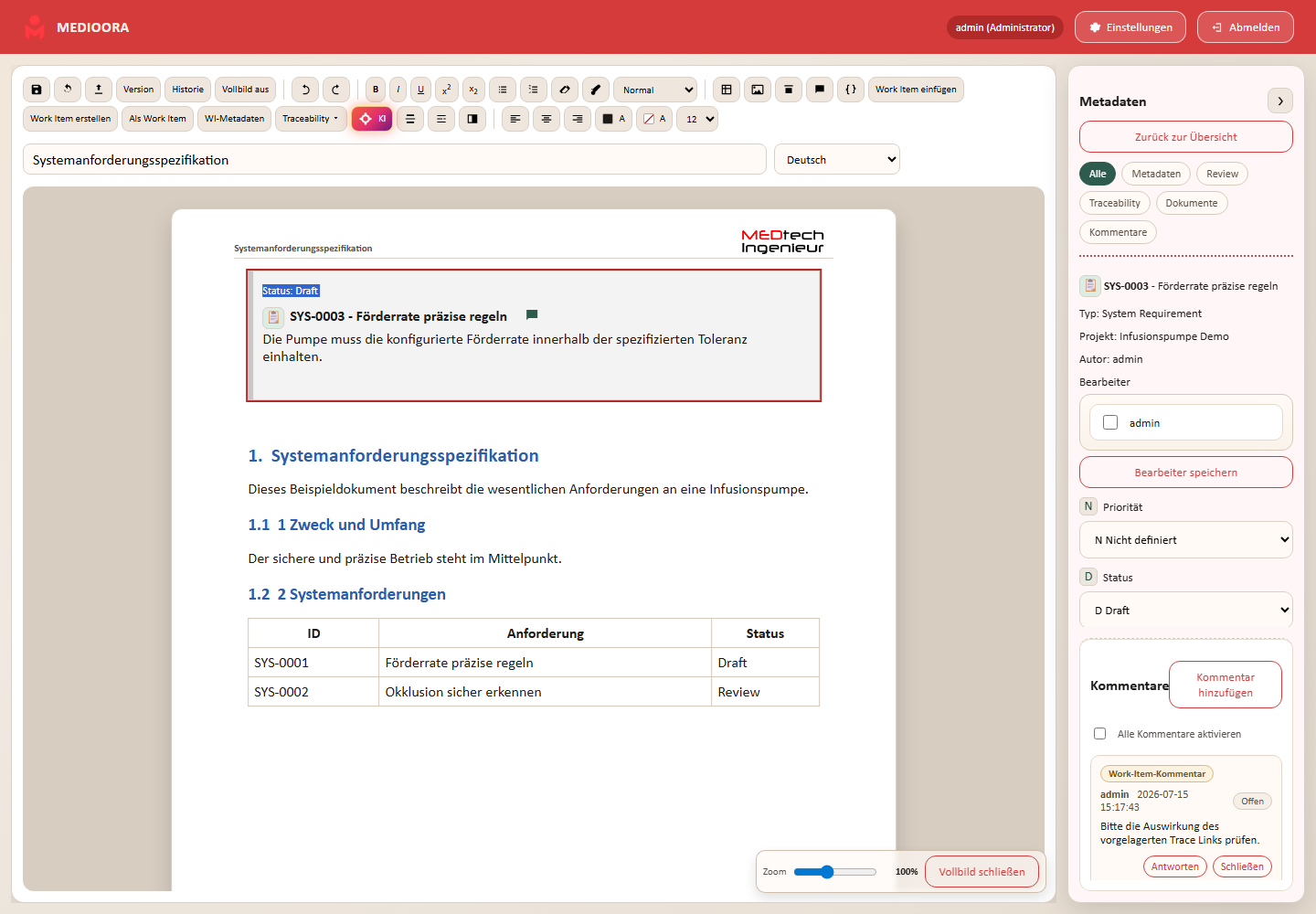Image resolution: width=1316 pixels, height=914 pixels.
Task: Select the Alle filter tab
Action: (x=1098, y=174)
